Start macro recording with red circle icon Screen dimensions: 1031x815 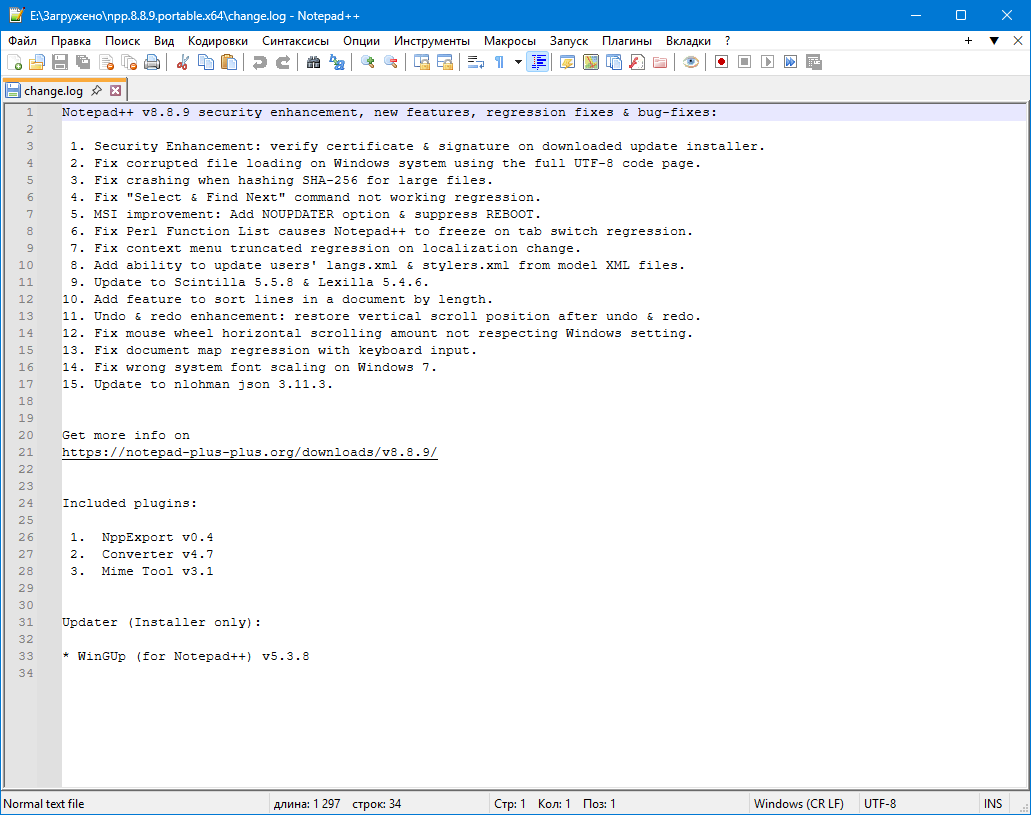pyautogui.click(x=721, y=62)
